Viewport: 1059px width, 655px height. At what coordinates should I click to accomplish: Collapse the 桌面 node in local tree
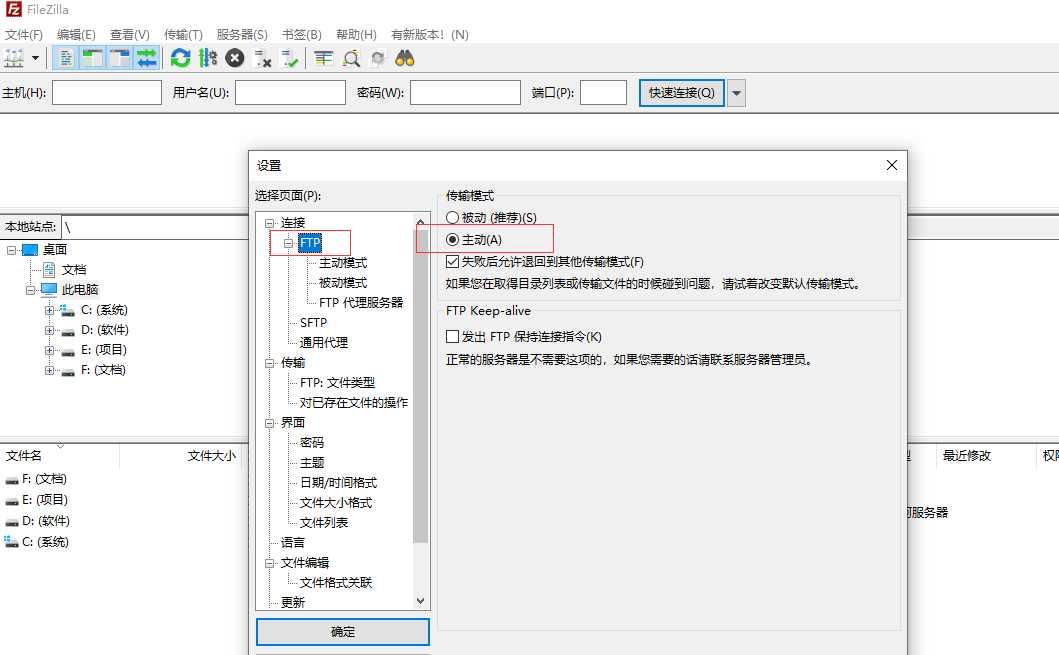click(x=11, y=251)
